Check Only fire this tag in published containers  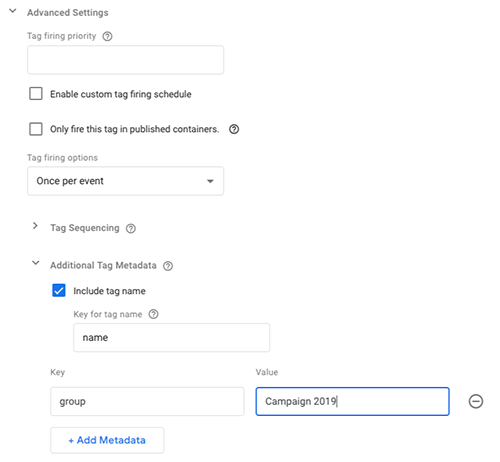tap(36, 129)
